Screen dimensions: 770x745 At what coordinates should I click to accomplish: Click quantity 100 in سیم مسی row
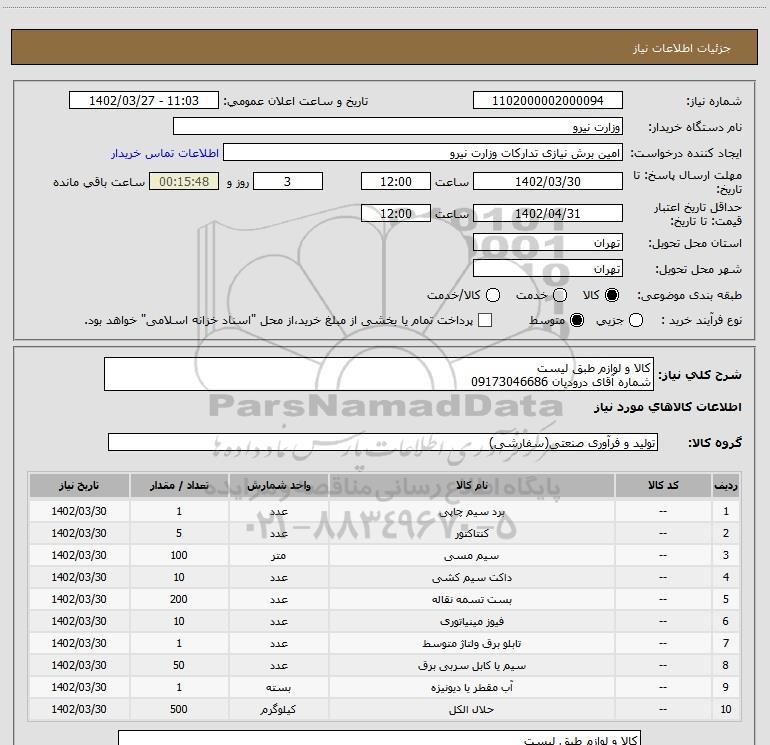(179, 555)
